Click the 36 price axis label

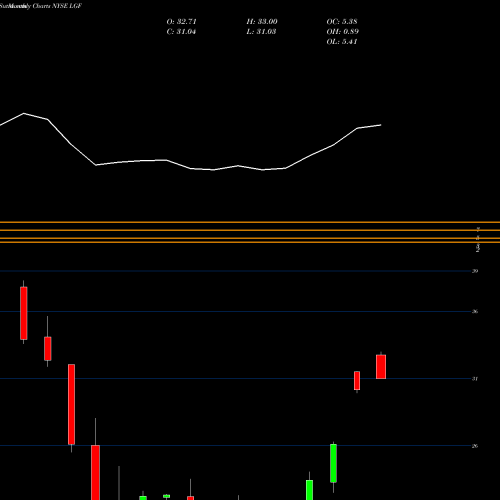point(475,311)
